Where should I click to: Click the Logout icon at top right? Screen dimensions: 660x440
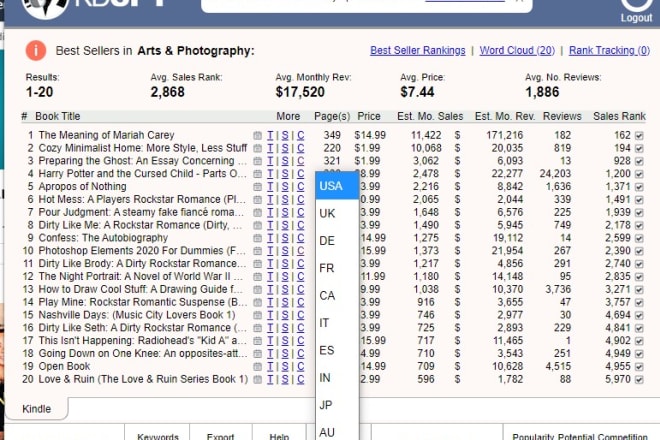[x=636, y=8]
